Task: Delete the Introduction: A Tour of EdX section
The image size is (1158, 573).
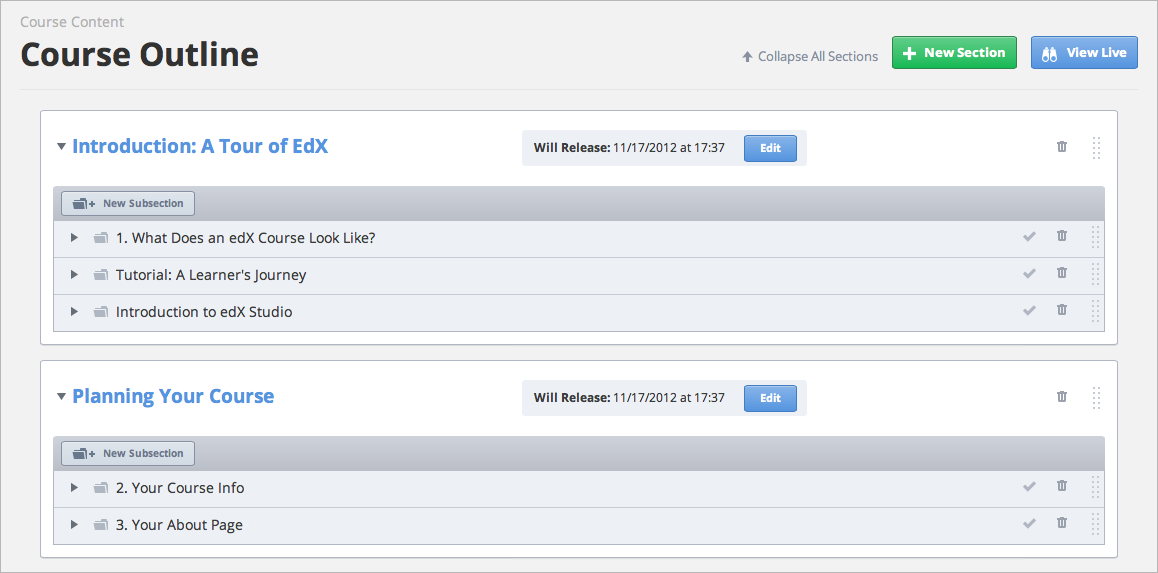Action: [1062, 147]
